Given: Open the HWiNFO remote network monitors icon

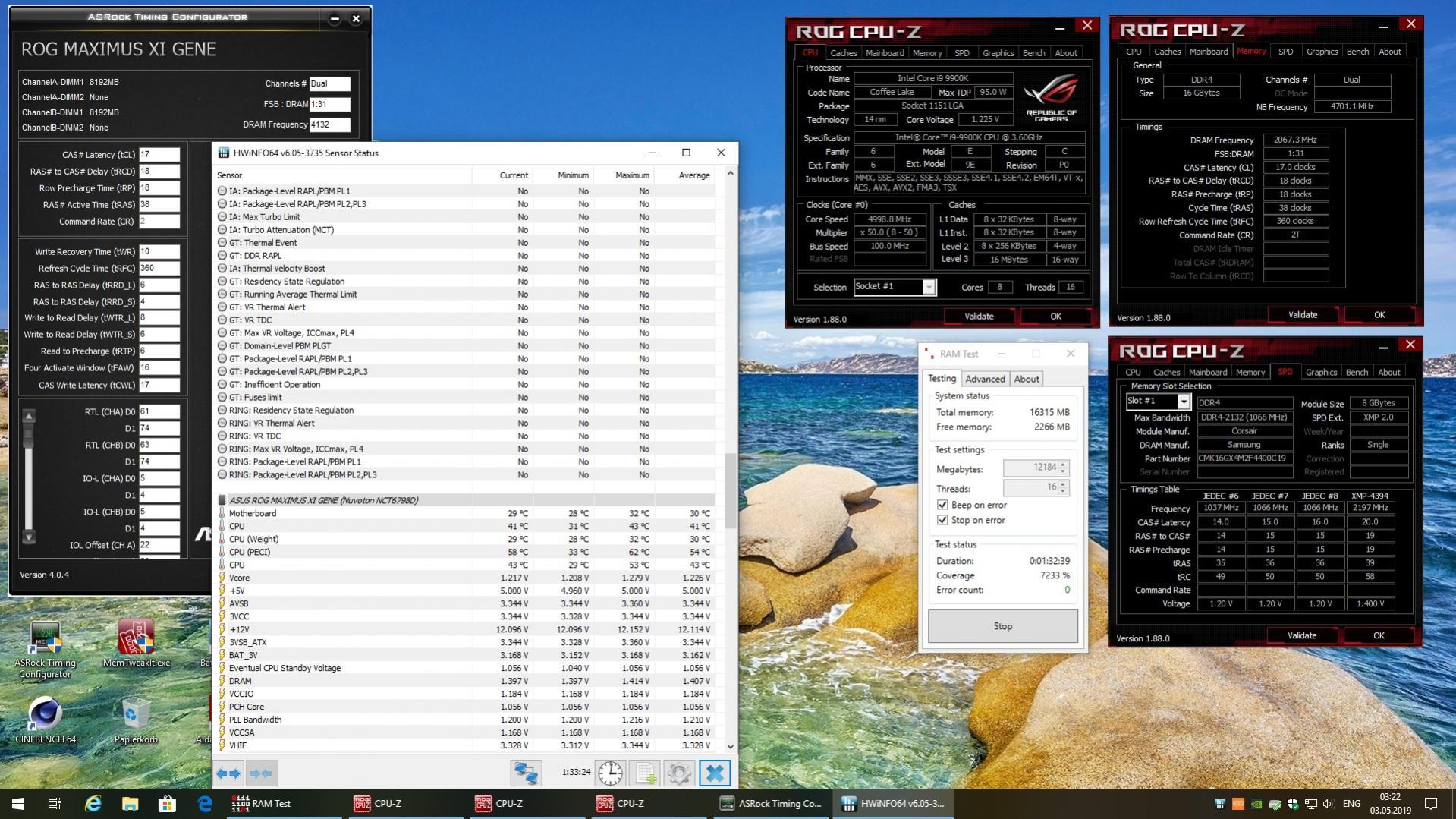Looking at the screenshot, I should coord(526,773).
